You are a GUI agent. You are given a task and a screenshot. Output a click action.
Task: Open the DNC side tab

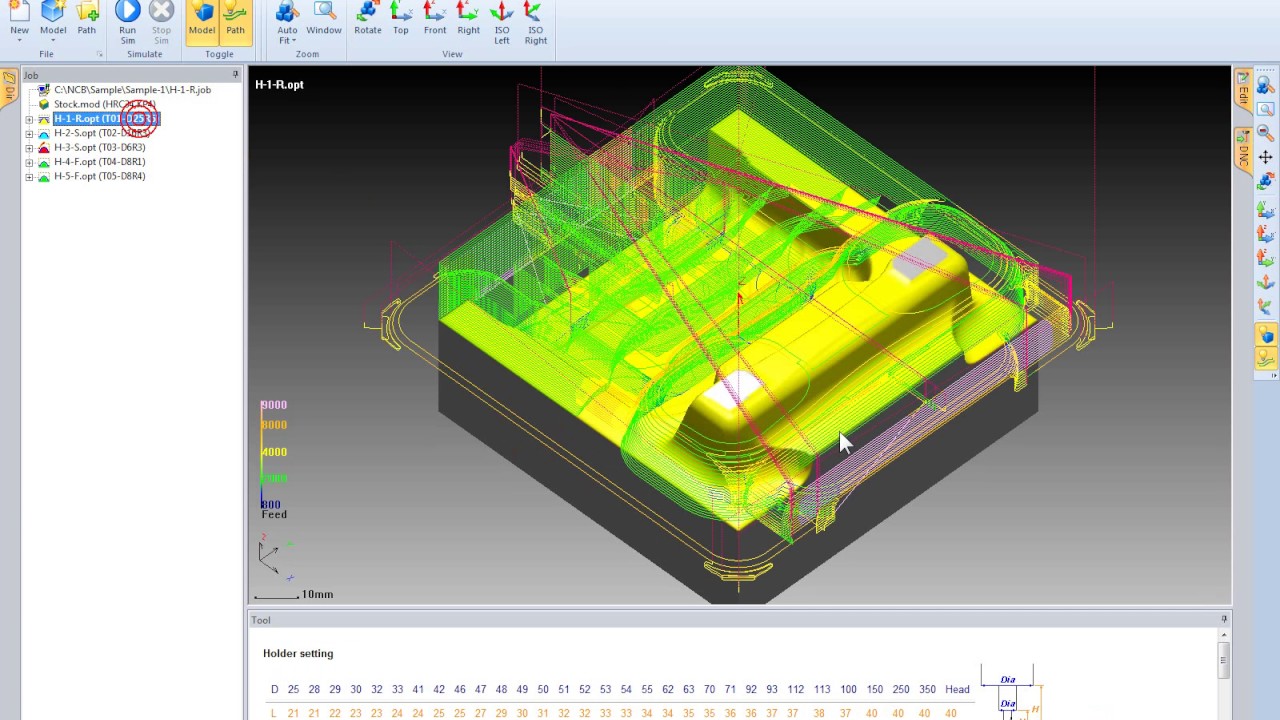point(1243,151)
